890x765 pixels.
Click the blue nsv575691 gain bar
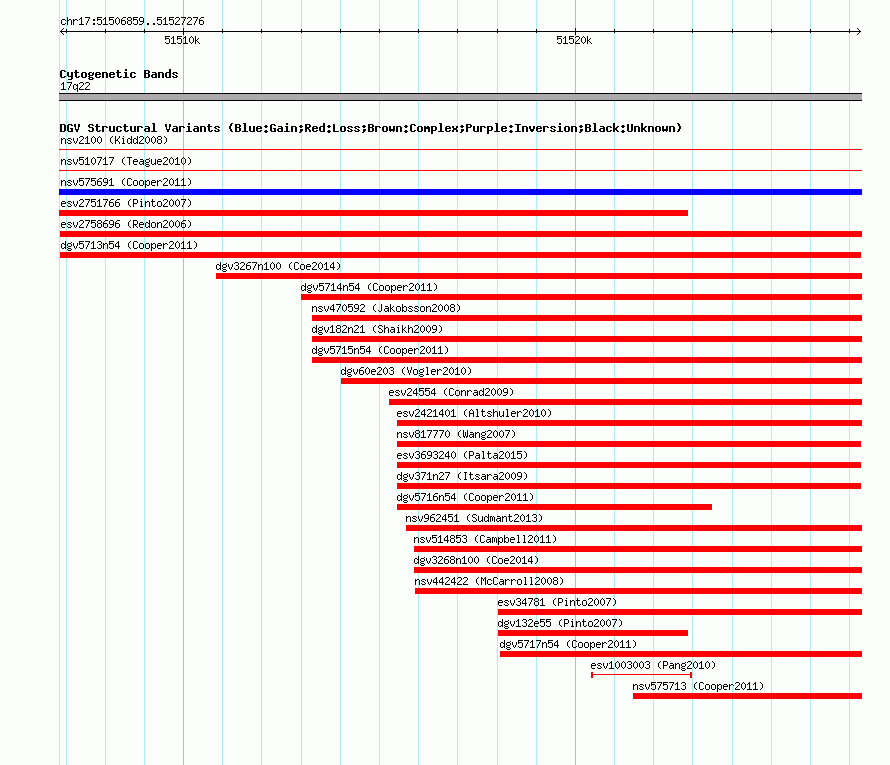point(460,192)
